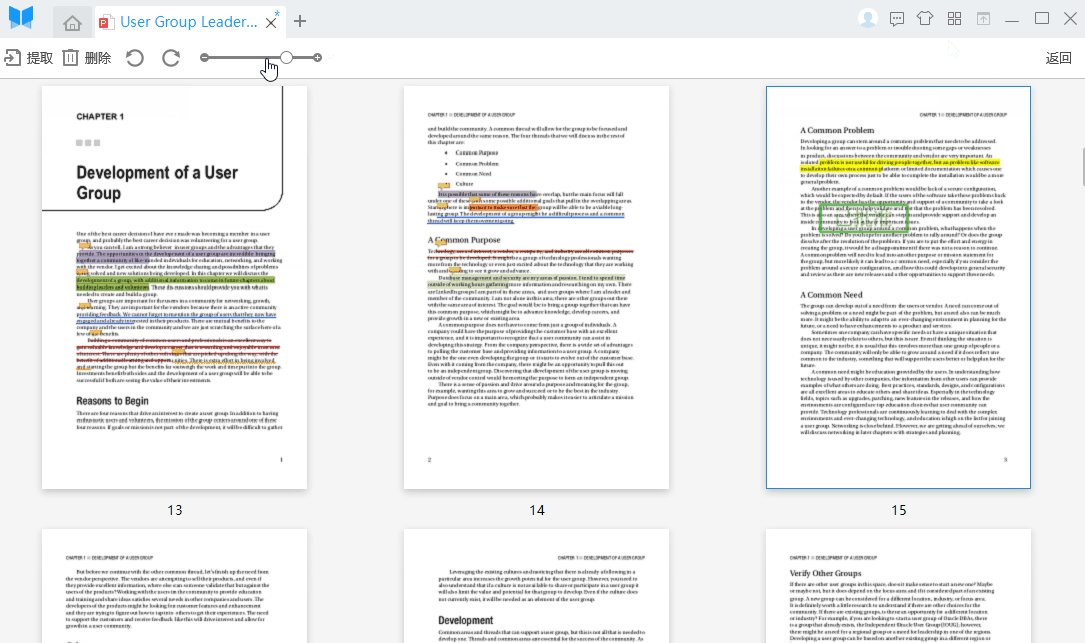Open the user account avatar

point(867,19)
